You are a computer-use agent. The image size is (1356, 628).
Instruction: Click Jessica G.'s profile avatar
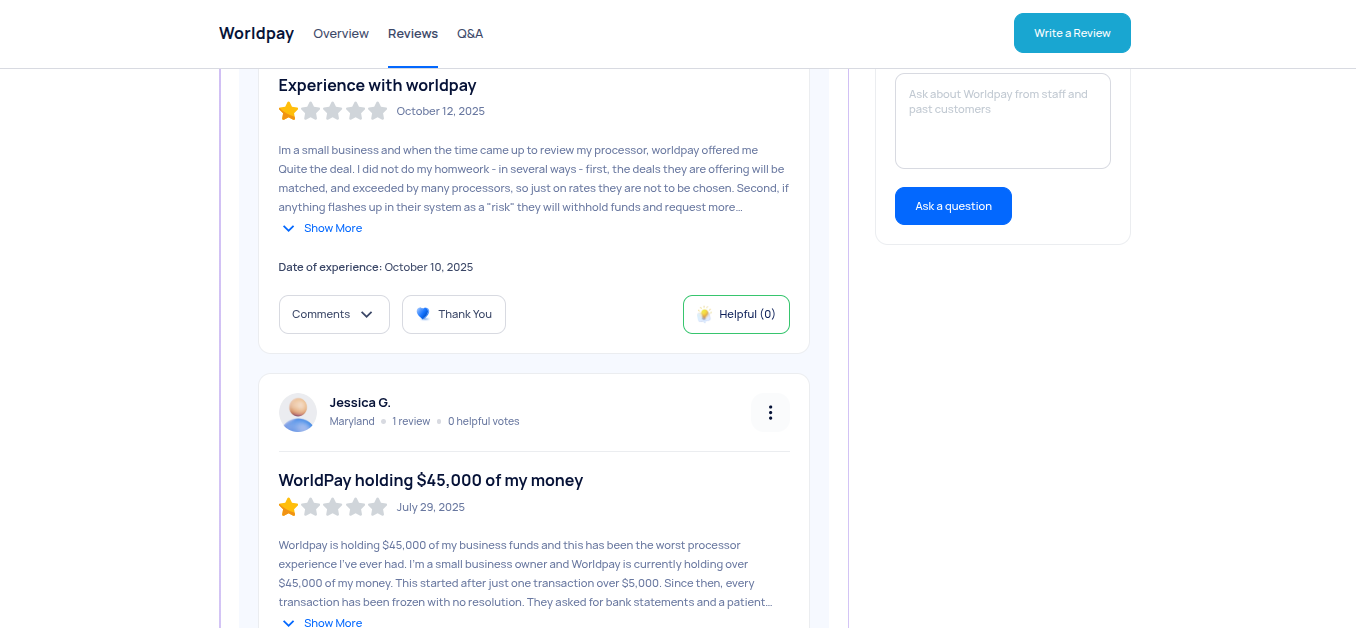click(x=298, y=412)
